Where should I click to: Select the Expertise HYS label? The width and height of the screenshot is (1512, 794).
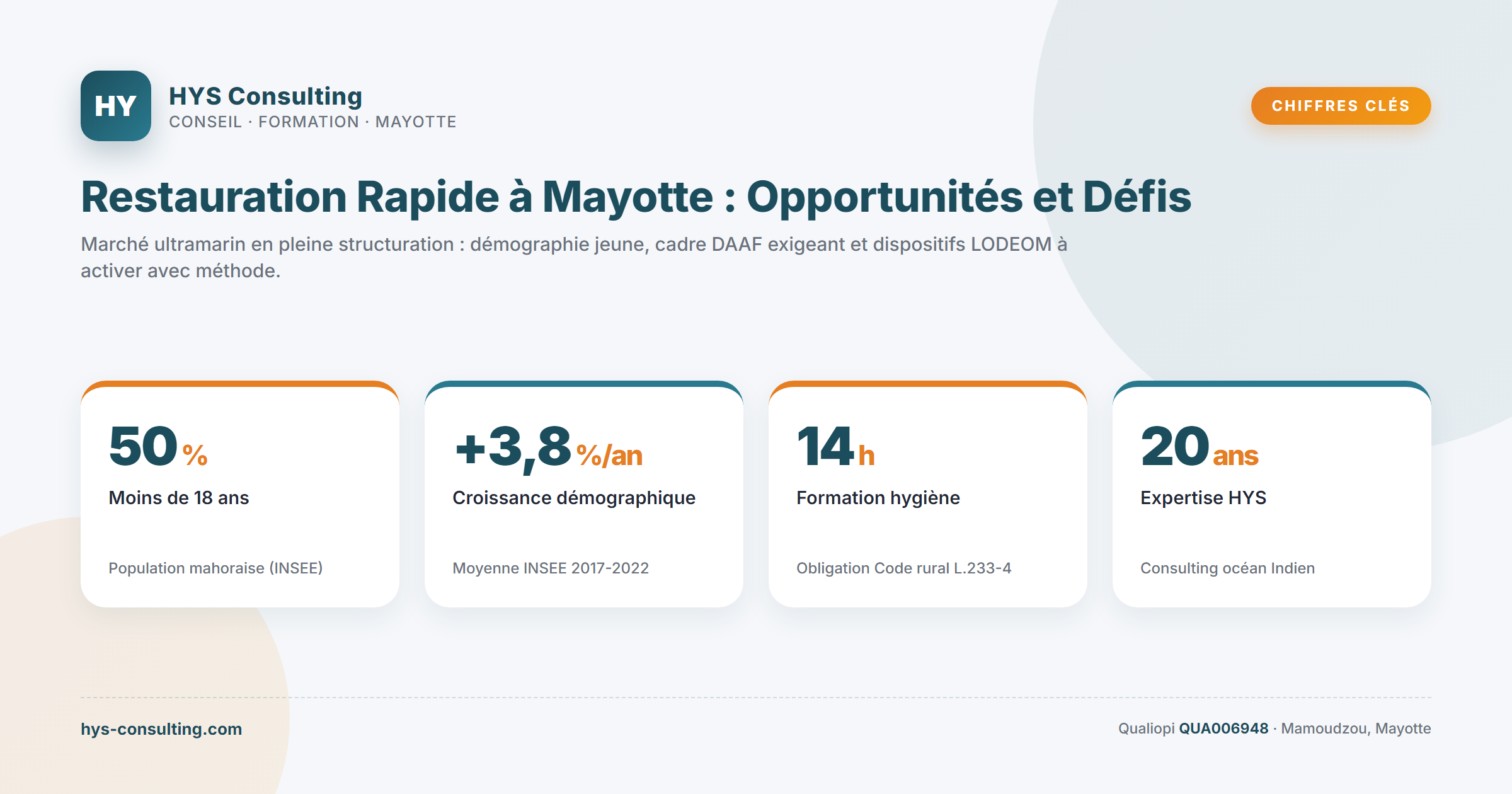point(1203,498)
